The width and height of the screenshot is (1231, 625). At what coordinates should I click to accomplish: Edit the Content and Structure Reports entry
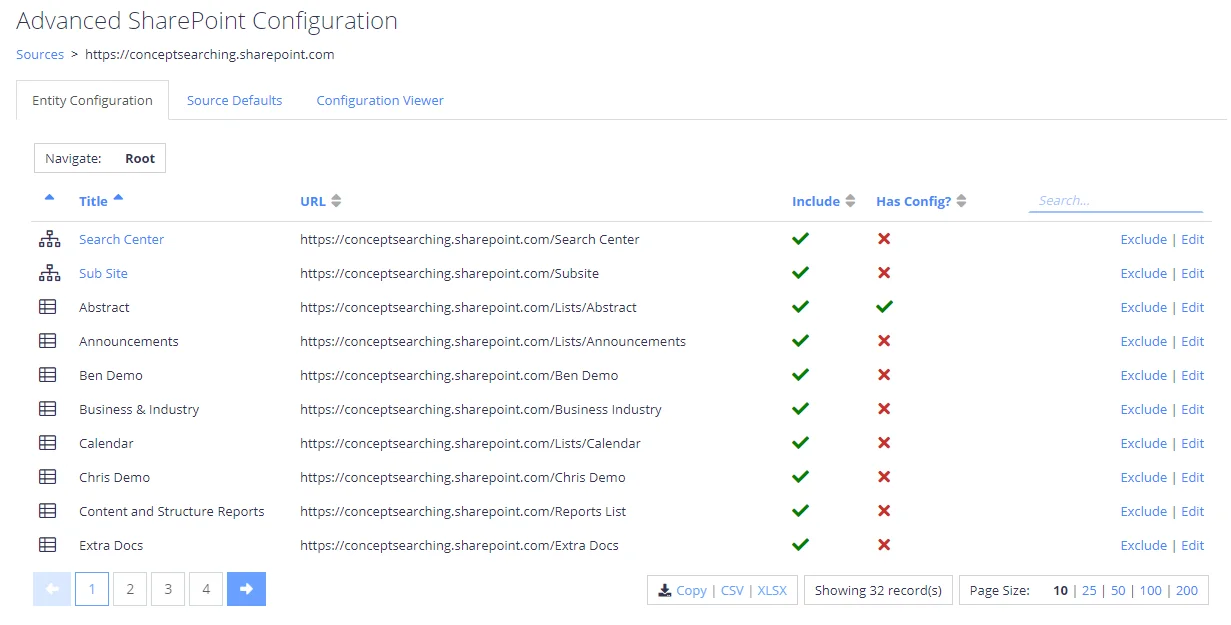[1193, 512]
